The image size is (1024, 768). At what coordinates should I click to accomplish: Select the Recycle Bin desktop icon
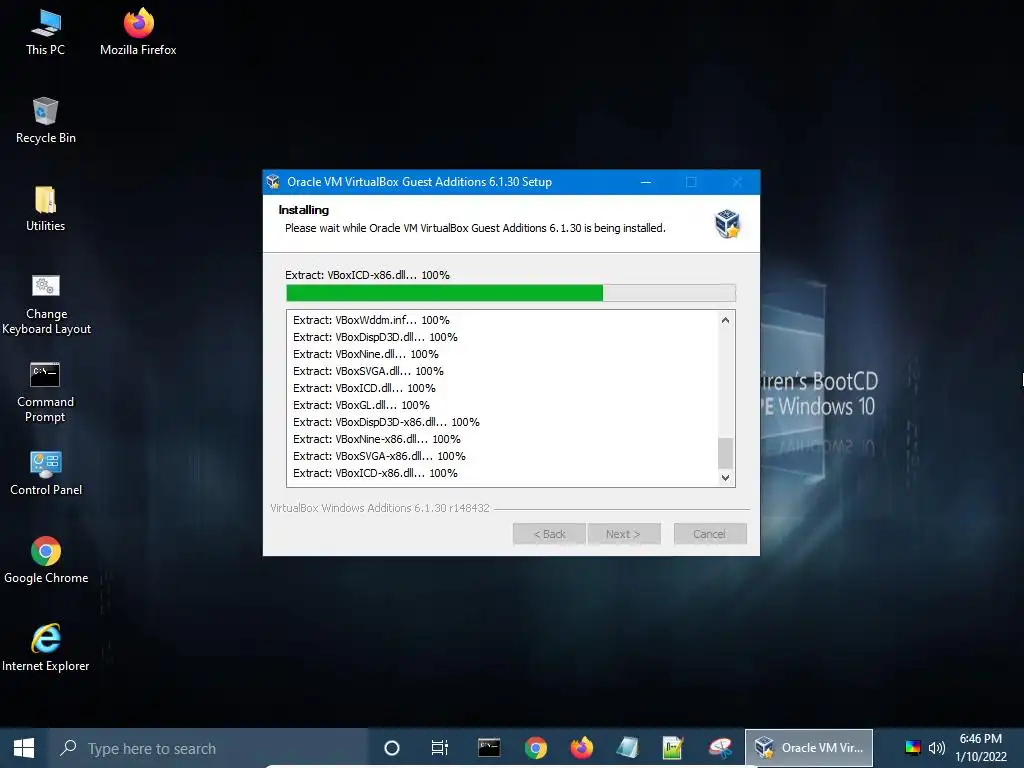(x=46, y=121)
